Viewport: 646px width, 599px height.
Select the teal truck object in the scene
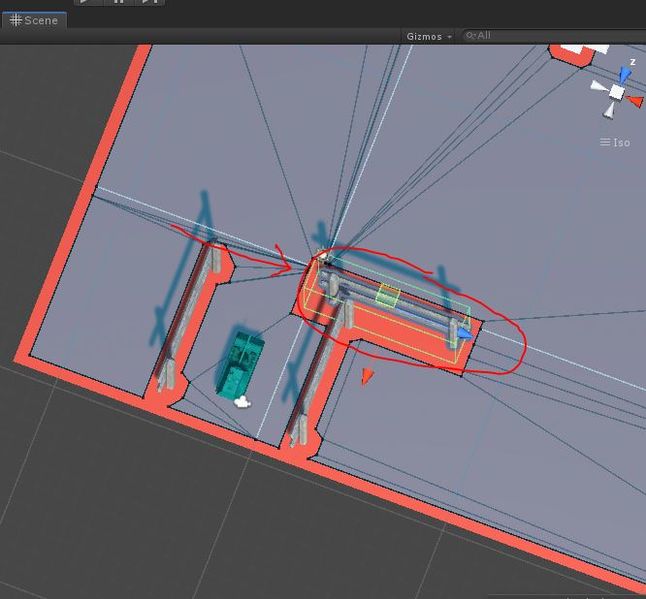click(x=240, y=365)
